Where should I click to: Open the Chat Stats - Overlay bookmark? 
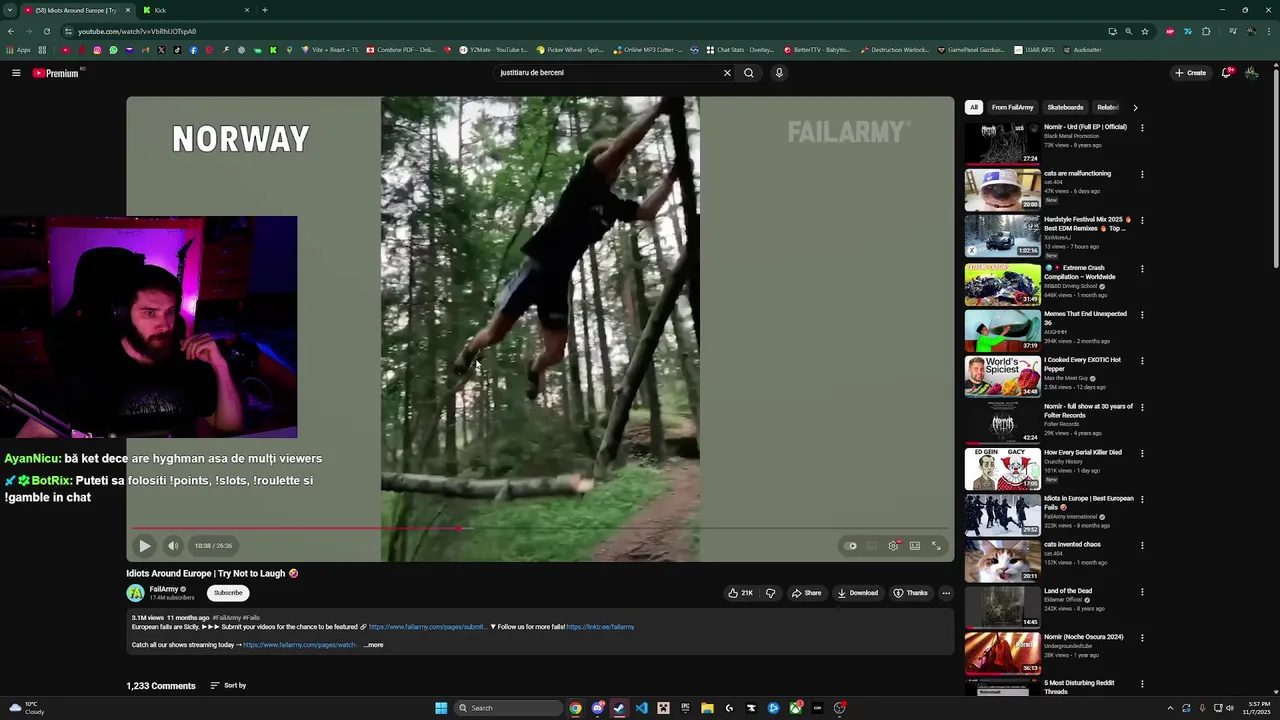740,50
